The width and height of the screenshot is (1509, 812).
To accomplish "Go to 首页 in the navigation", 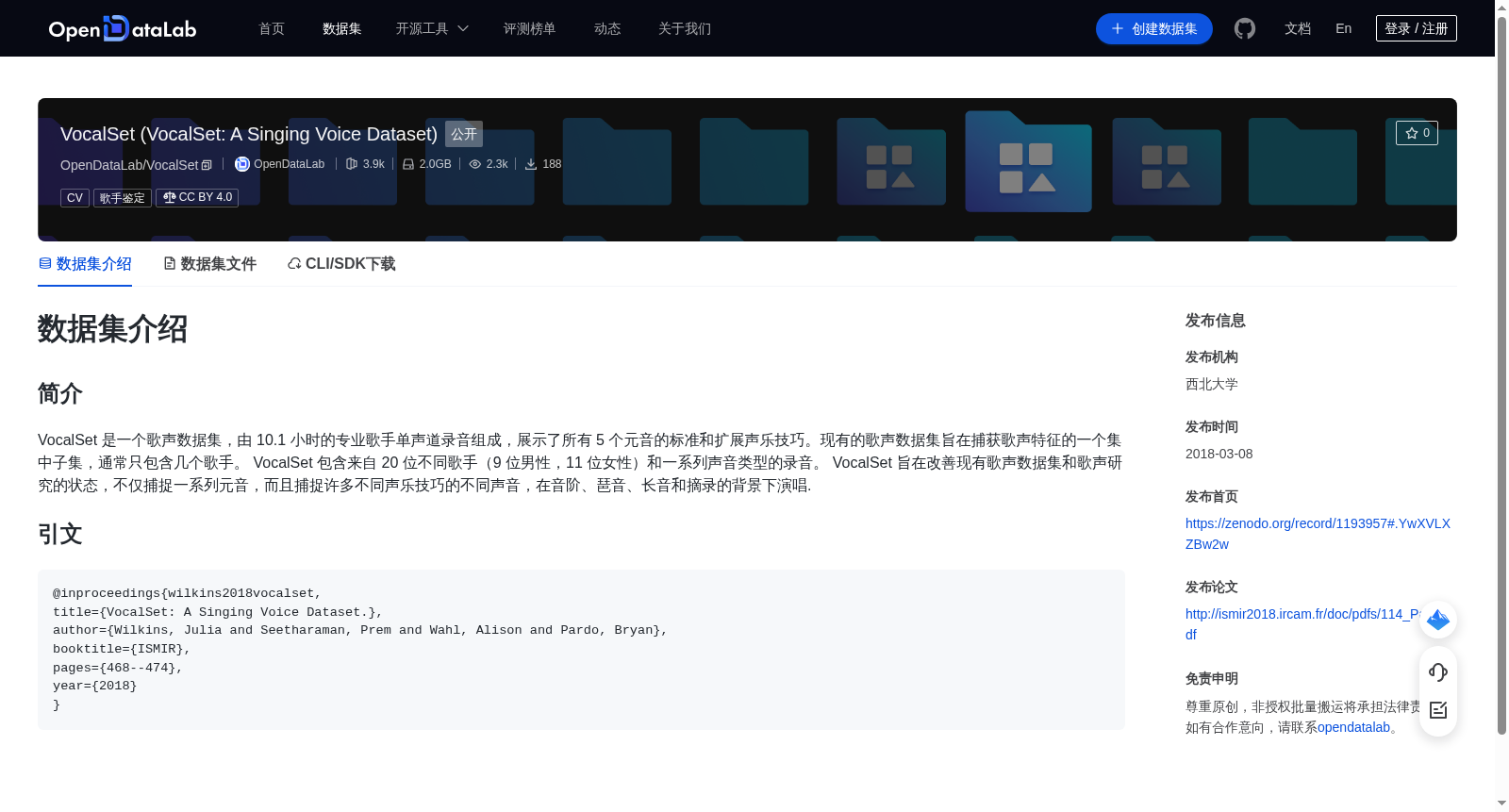I will (272, 28).
